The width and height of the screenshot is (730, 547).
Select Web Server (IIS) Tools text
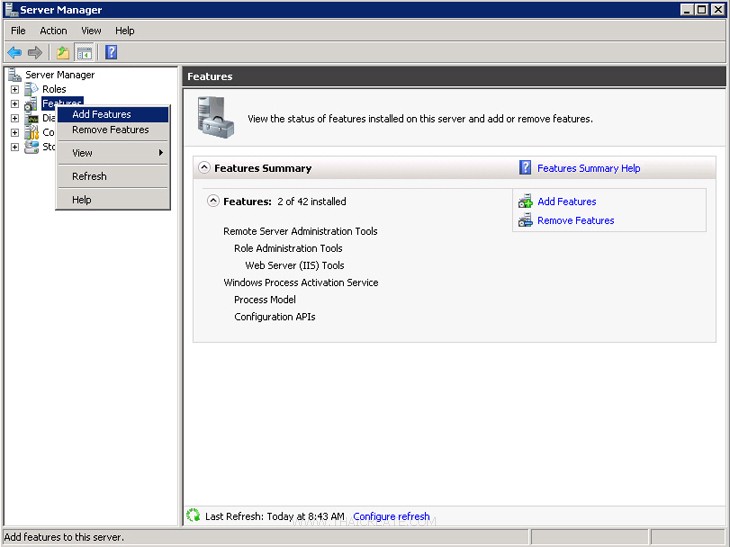click(x=295, y=265)
